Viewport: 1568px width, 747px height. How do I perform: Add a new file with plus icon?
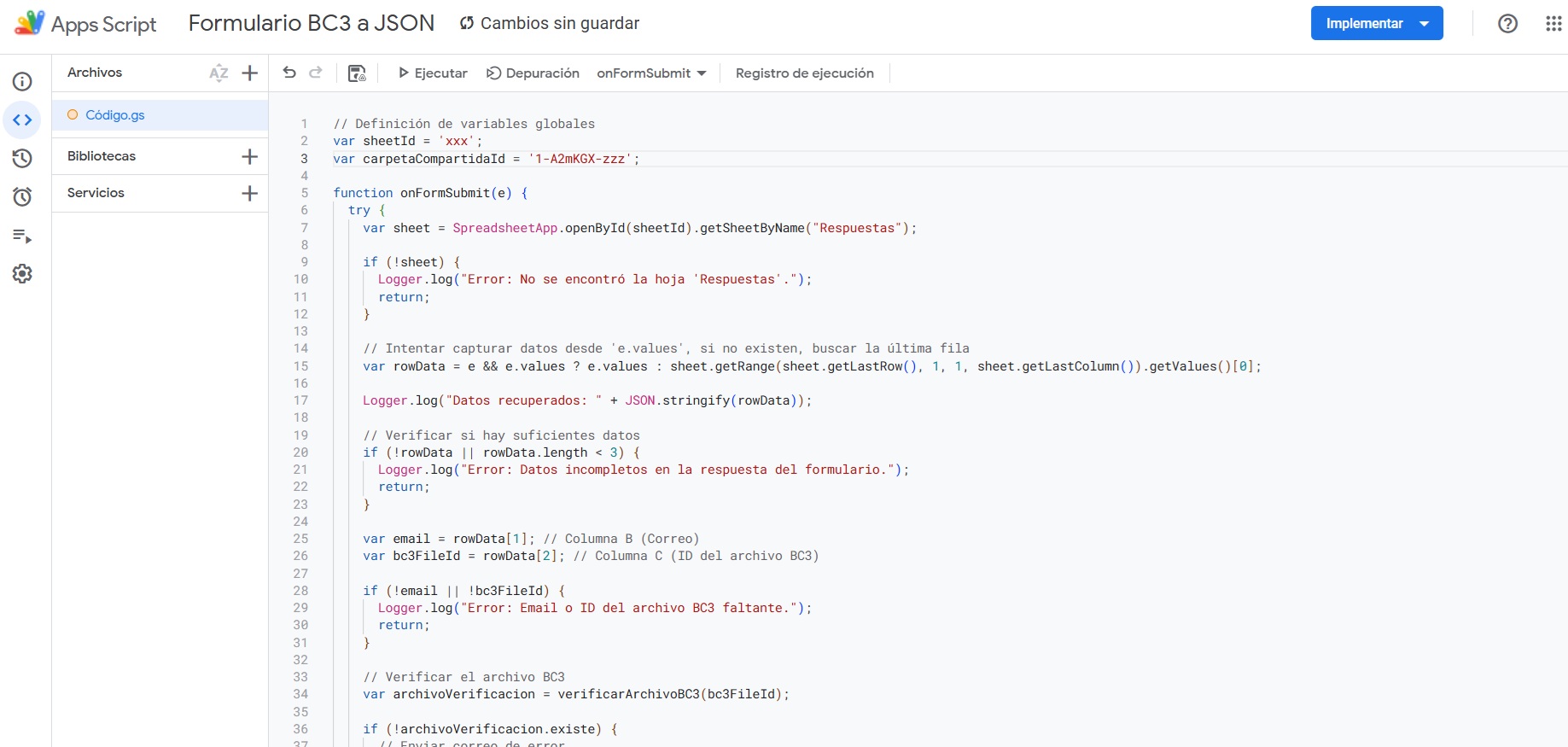[249, 73]
